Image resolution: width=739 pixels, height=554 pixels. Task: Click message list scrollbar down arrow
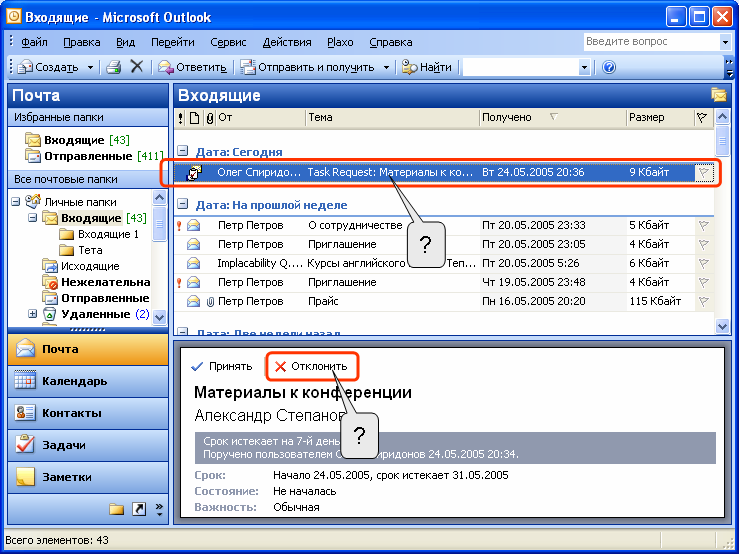pyautogui.click(x=722, y=325)
